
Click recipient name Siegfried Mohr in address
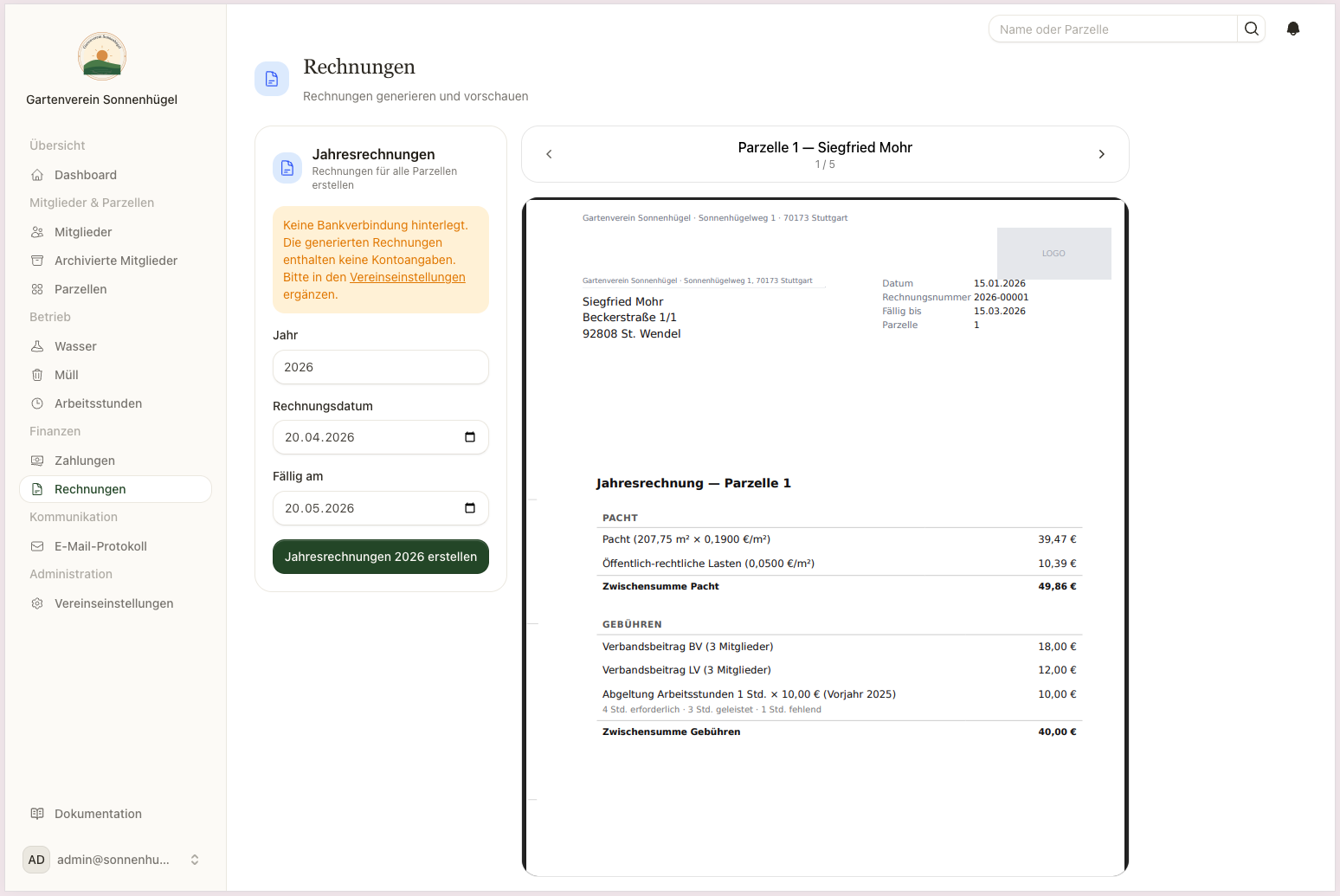[x=623, y=301]
